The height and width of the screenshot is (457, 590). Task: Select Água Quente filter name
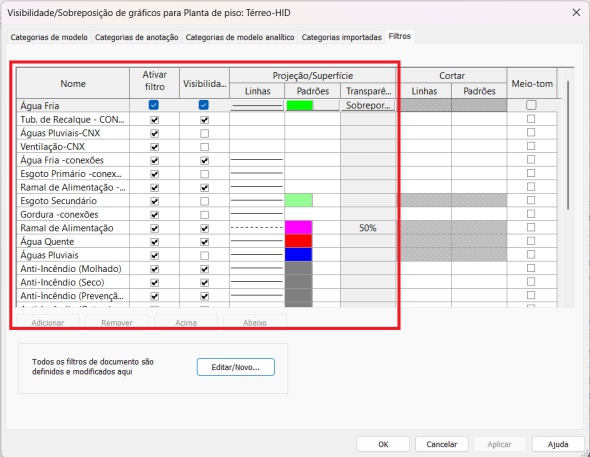coord(47,241)
